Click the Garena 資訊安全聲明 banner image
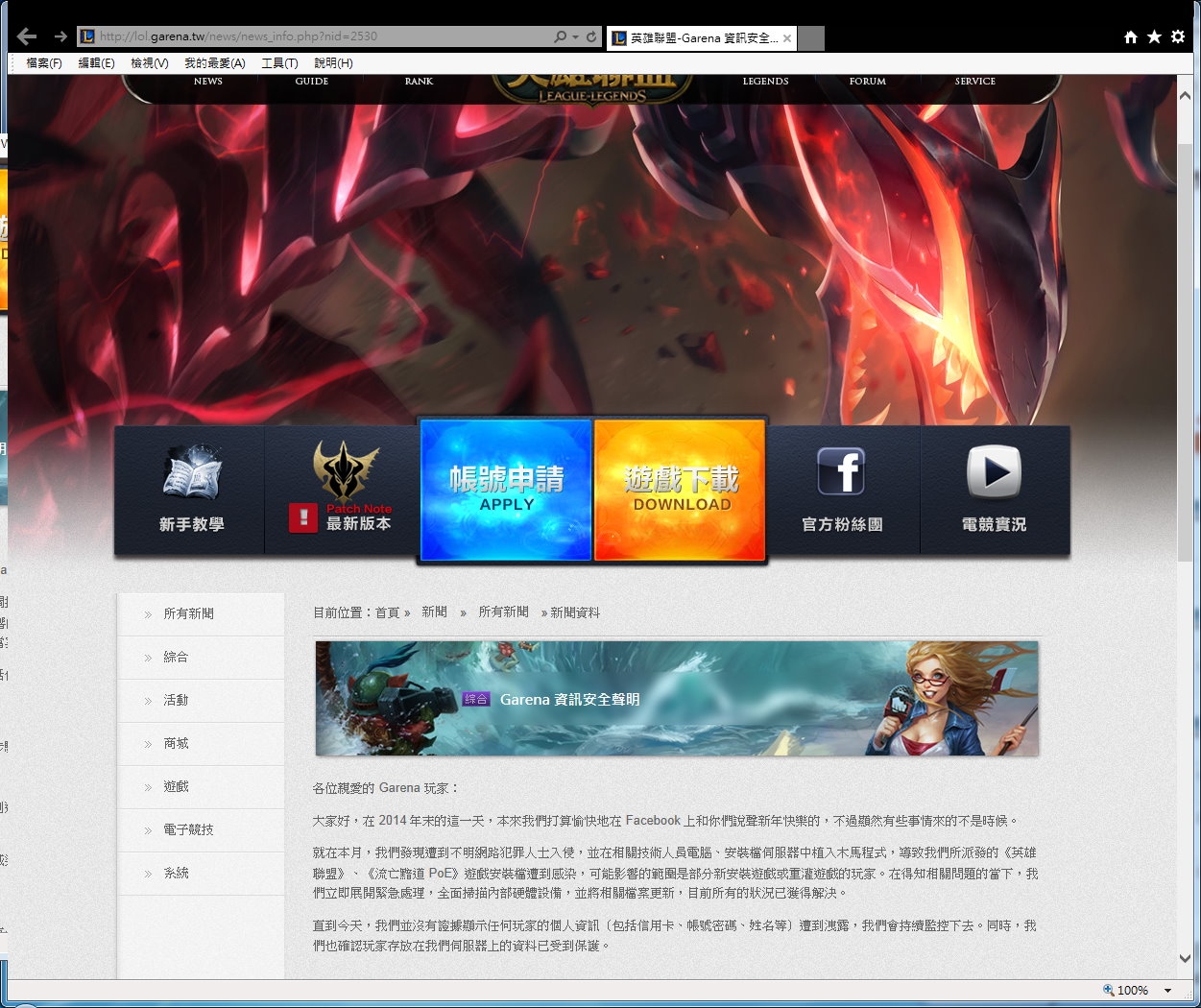This screenshot has height=1008, width=1201. point(677,698)
